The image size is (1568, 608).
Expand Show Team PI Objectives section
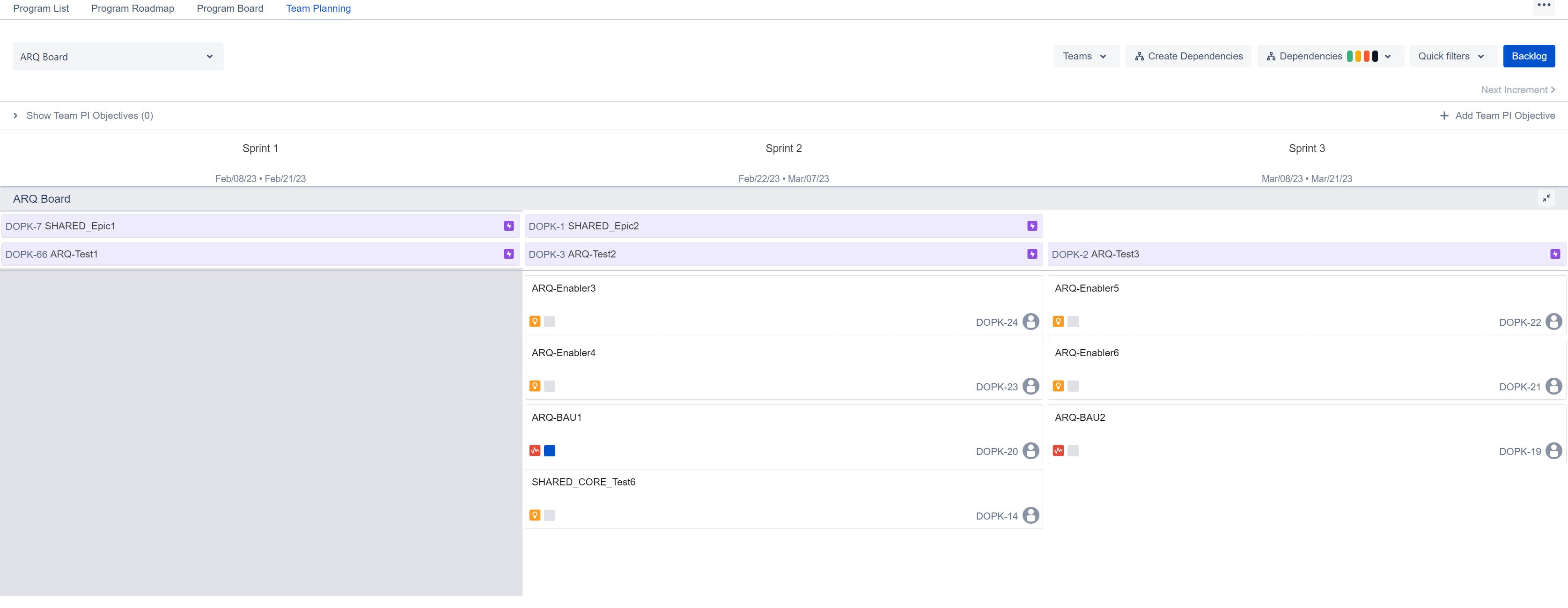[83, 116]
